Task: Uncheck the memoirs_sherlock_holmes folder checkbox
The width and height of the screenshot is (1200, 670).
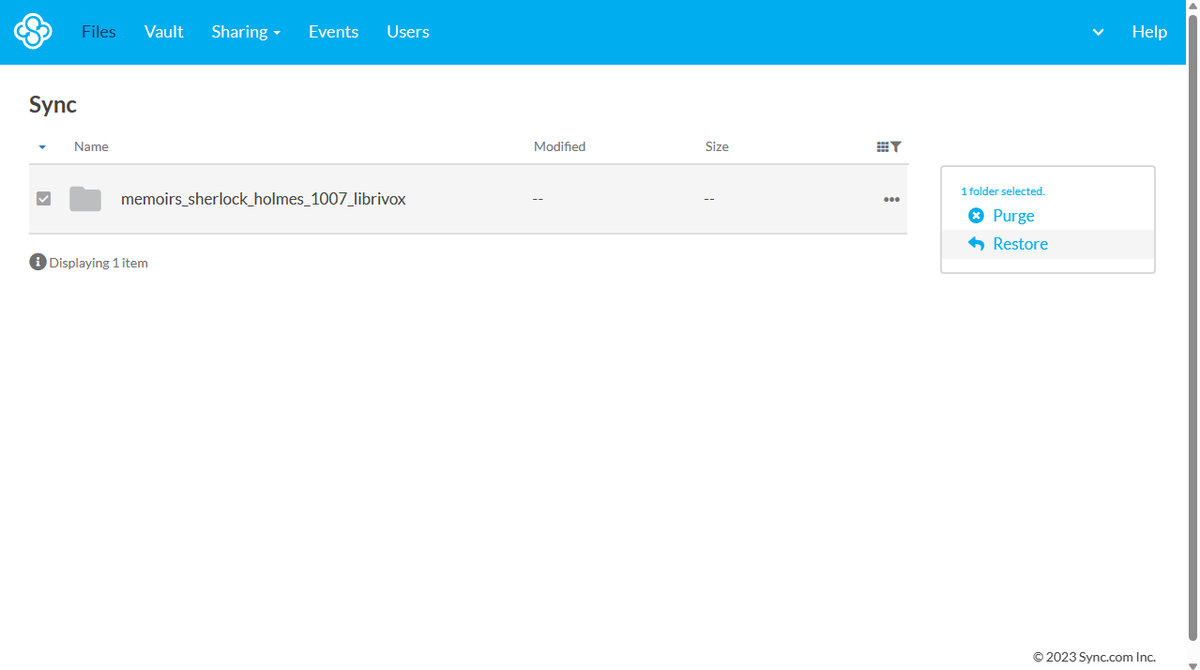Action: [x=43, y=198]
